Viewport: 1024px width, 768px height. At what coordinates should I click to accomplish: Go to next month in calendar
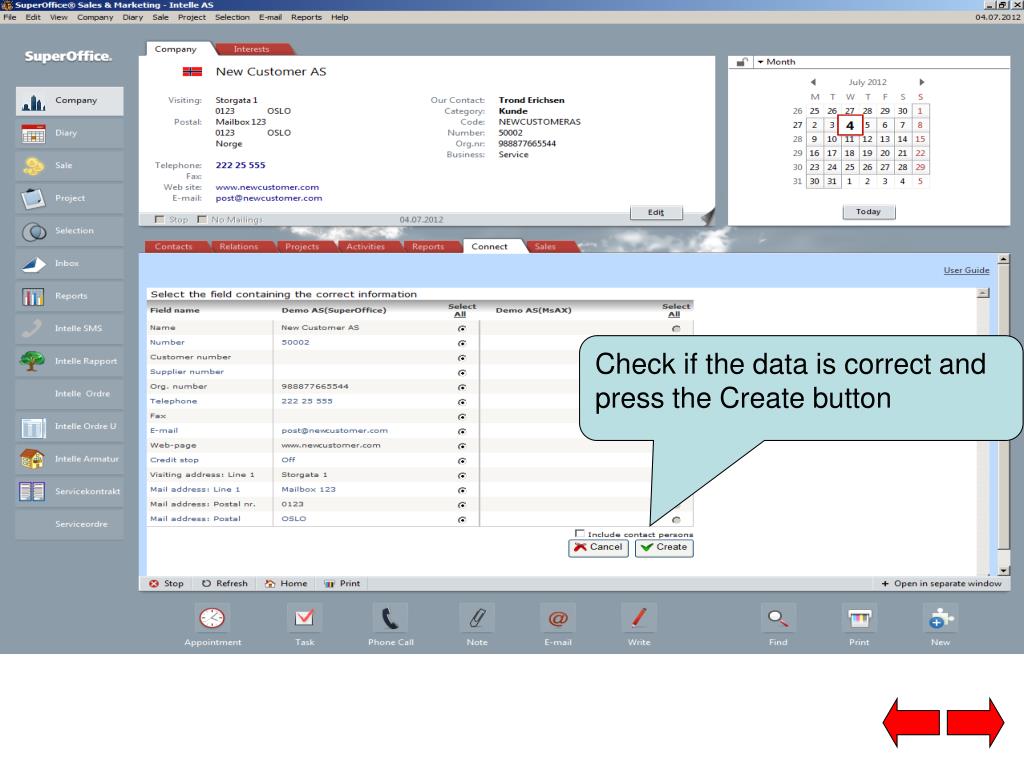tap(921, 82)
